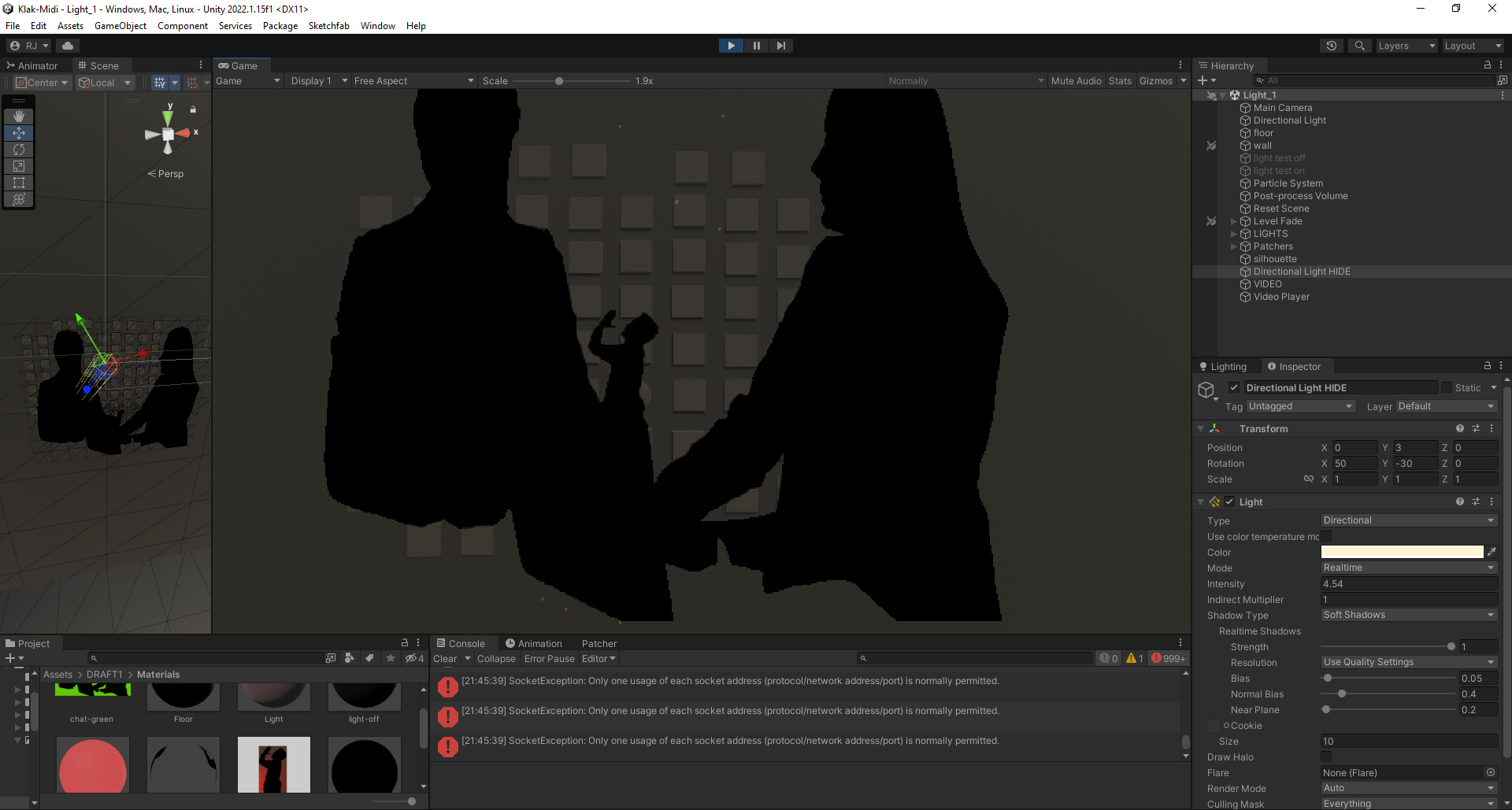The image size is (1512, 810).
Task: Expand the LIGHTS hierarchy item
Action: [x=1233, y=234]
